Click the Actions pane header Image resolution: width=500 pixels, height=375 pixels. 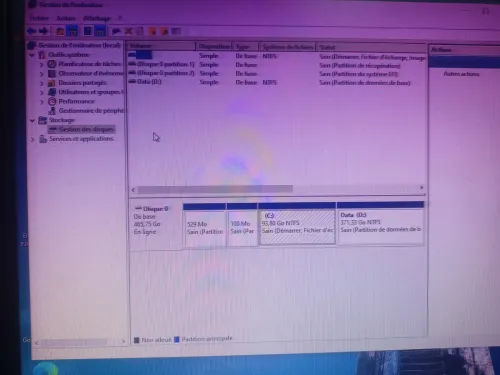[x=464, y=50]
